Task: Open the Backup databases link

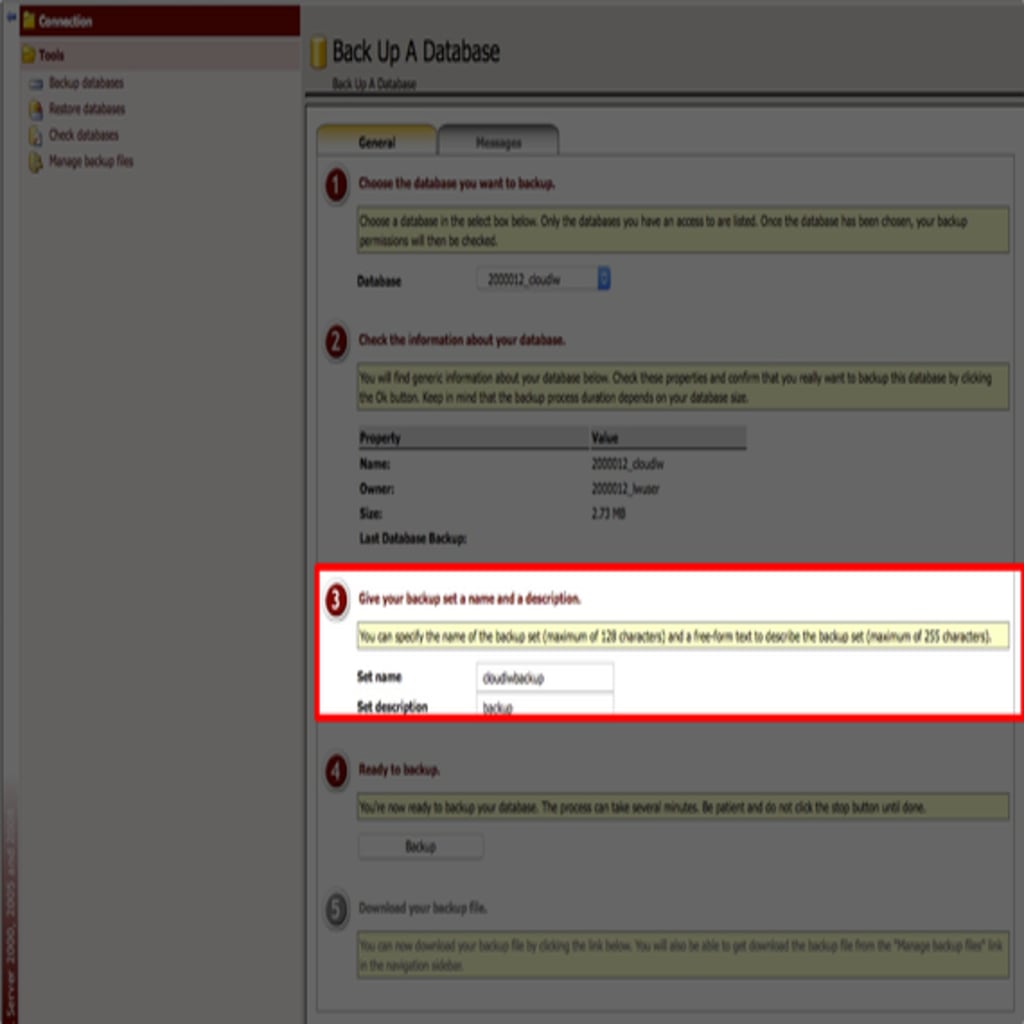Action: point(86,83)
